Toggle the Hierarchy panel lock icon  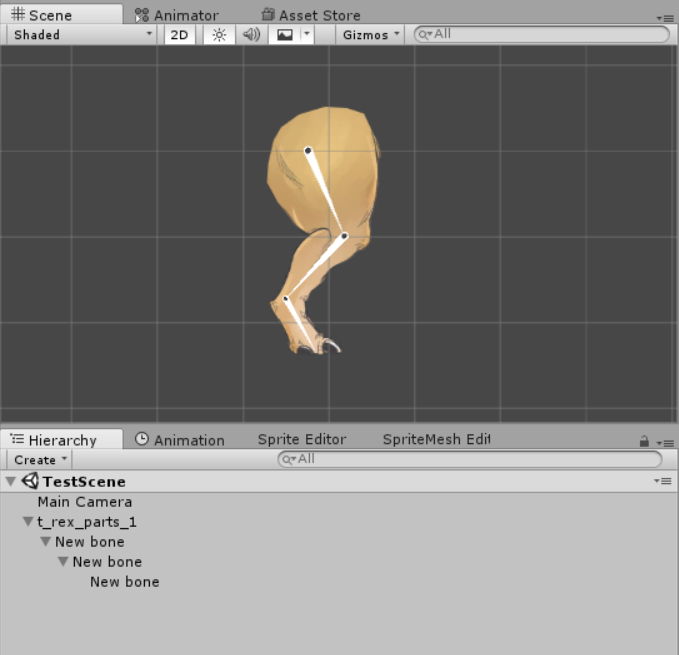click(x=644, y=441)
